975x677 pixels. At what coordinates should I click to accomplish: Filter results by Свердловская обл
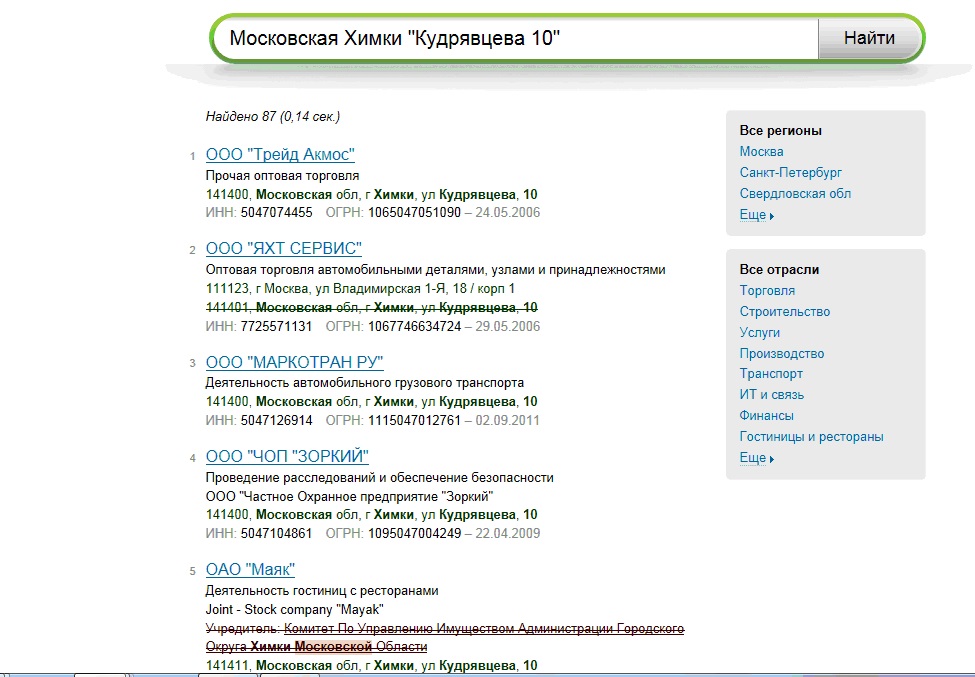click(795, 193)
